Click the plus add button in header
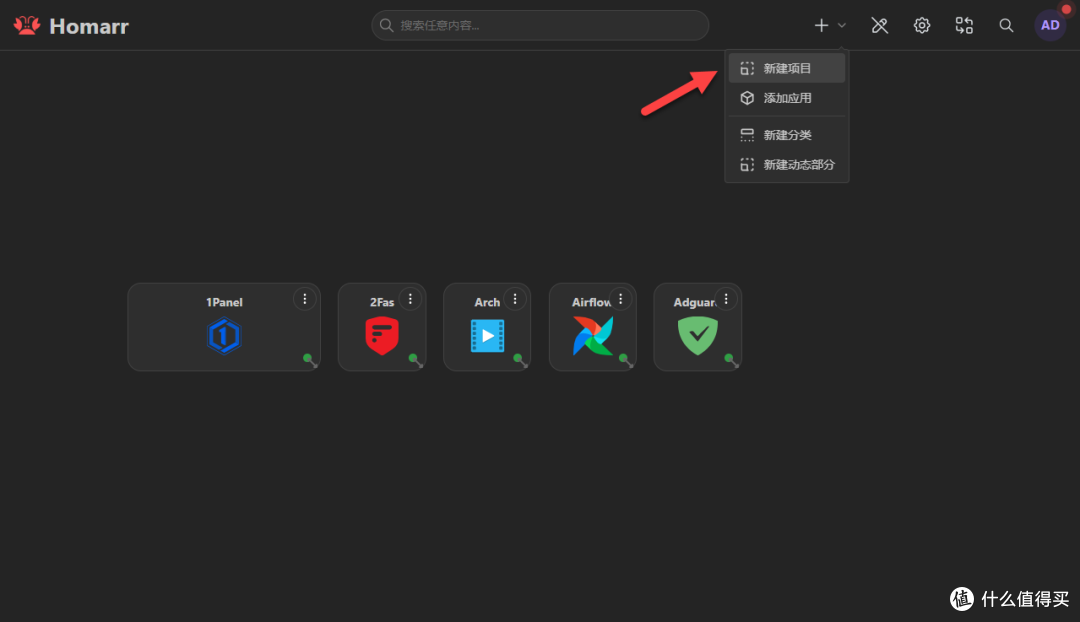This screenshot has width=1080, height=622. click(x=821, y=25)
